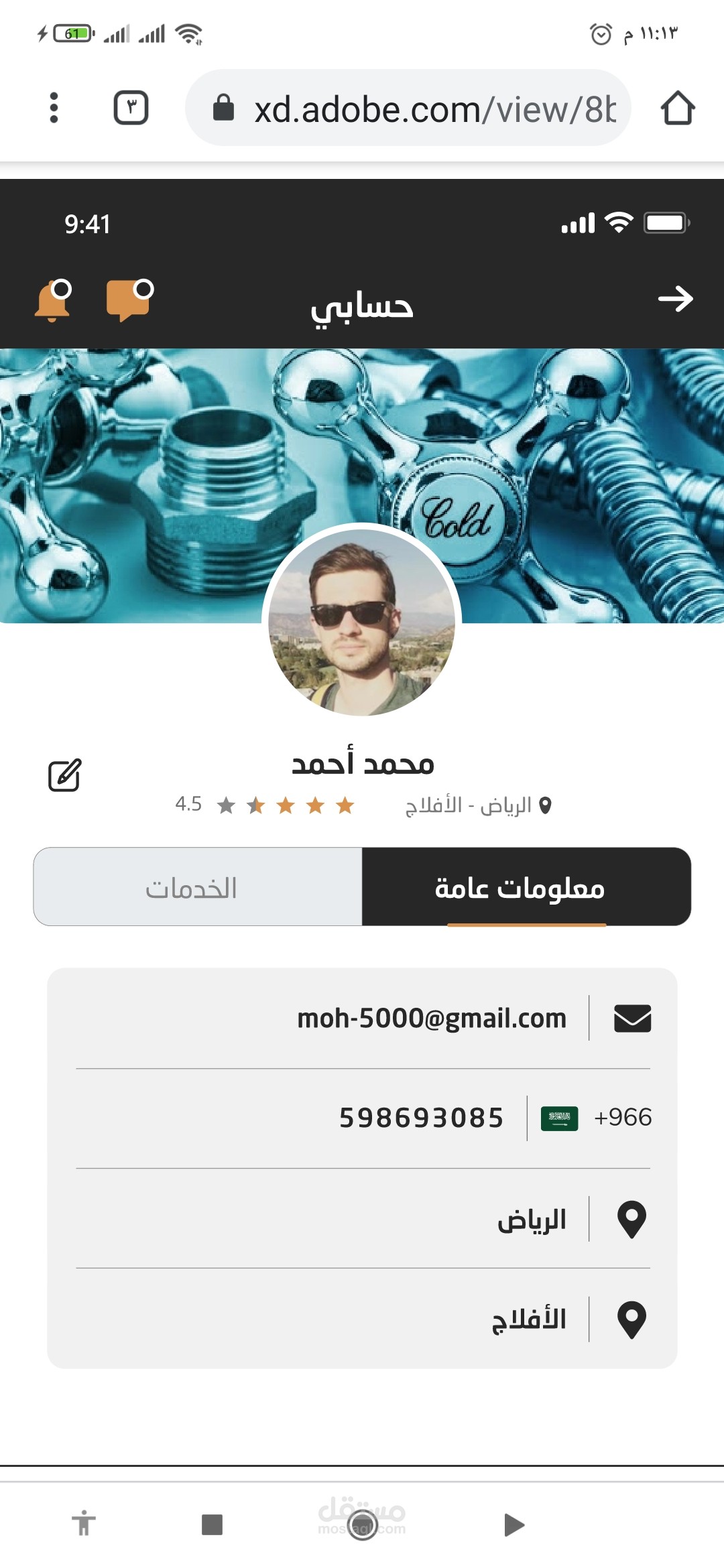This screenshot has width=724, height=1568.
Task: Tap the location pin beside الأفلاج
Action: (x=631, y=1320)
